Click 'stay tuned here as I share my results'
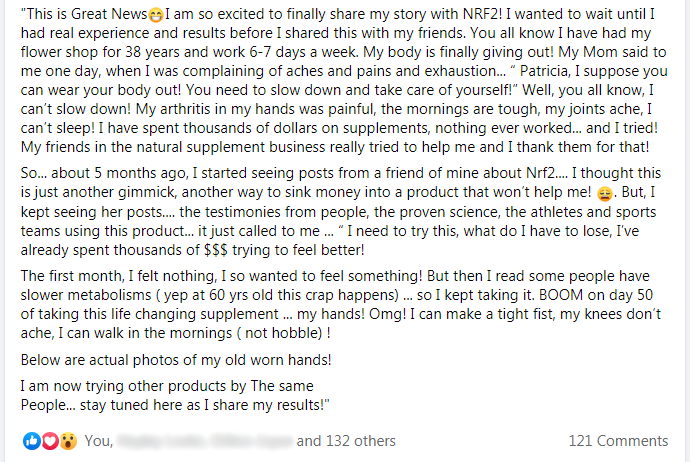The image size is (690, 462). 202,405
